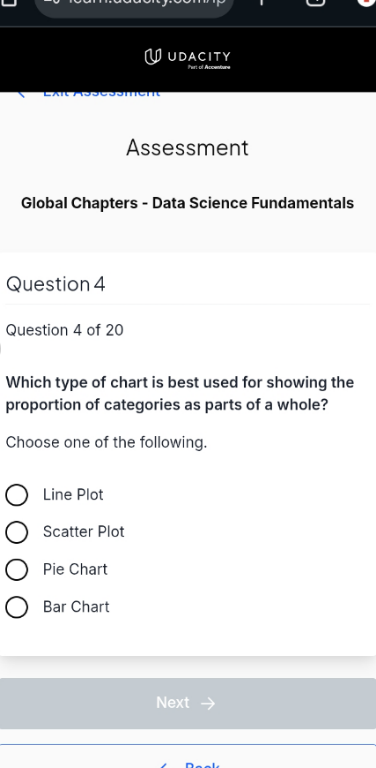Viewport: 376px width, 768px height.
Task: Click the Line Plot answer label
Action: tap(73, 495)
